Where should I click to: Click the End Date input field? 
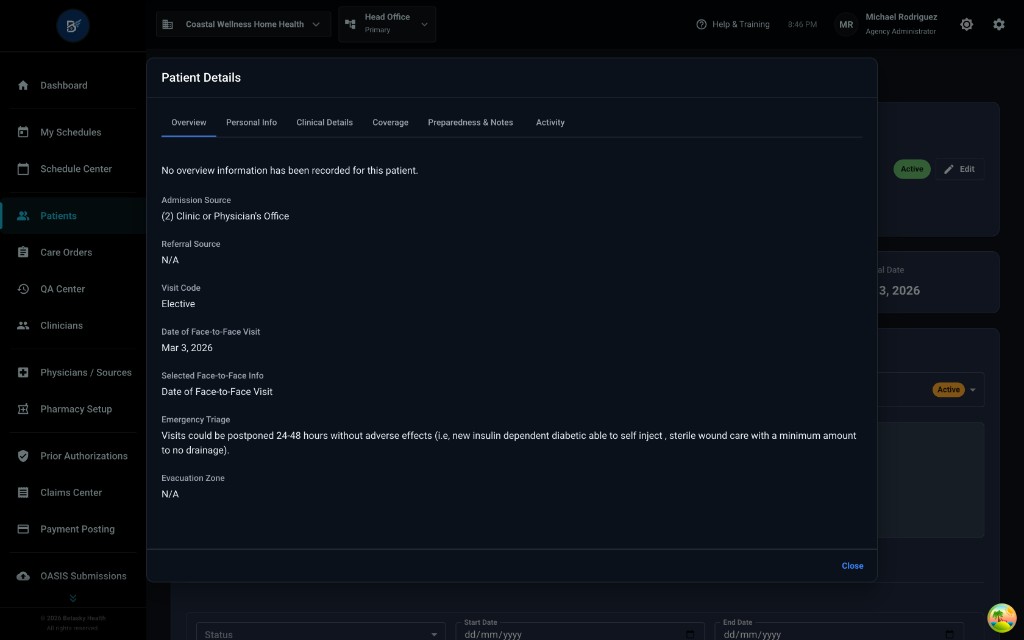click(839, 633)
